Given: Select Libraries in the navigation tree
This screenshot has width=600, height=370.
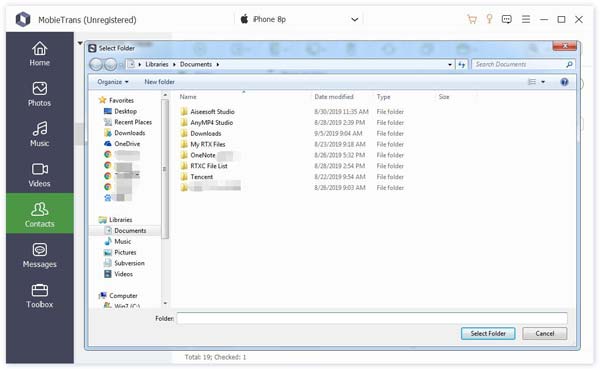Looking at the screenshot, I should coord(116,220).
